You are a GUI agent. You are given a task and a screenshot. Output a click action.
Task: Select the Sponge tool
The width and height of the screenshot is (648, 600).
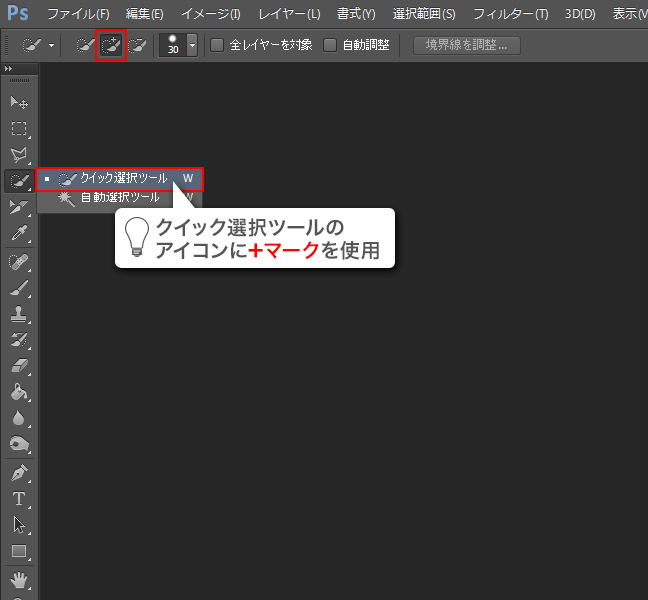click(x=19, y=444)
